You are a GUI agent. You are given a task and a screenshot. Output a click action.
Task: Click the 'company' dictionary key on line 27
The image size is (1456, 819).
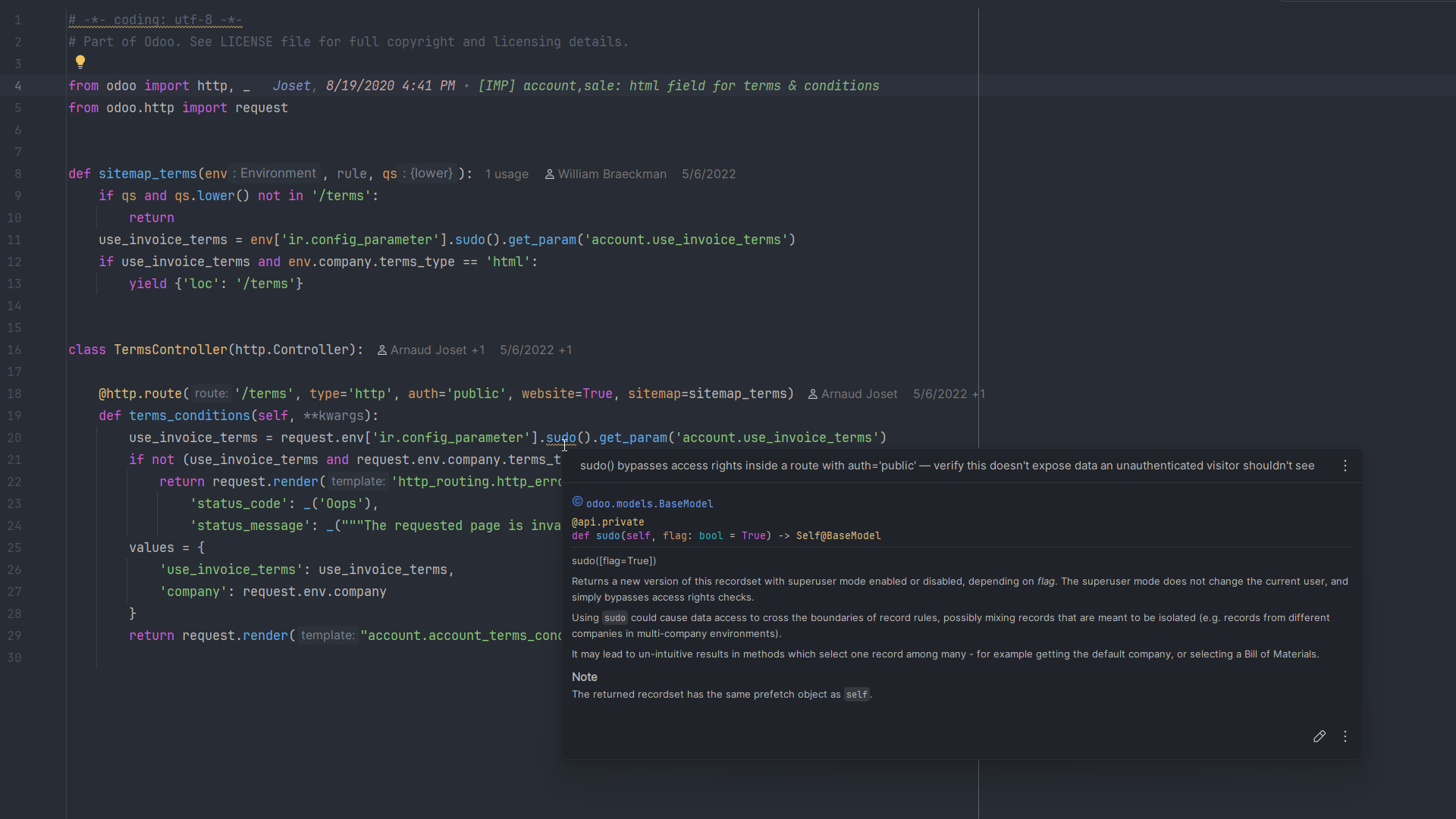point(193,591)
